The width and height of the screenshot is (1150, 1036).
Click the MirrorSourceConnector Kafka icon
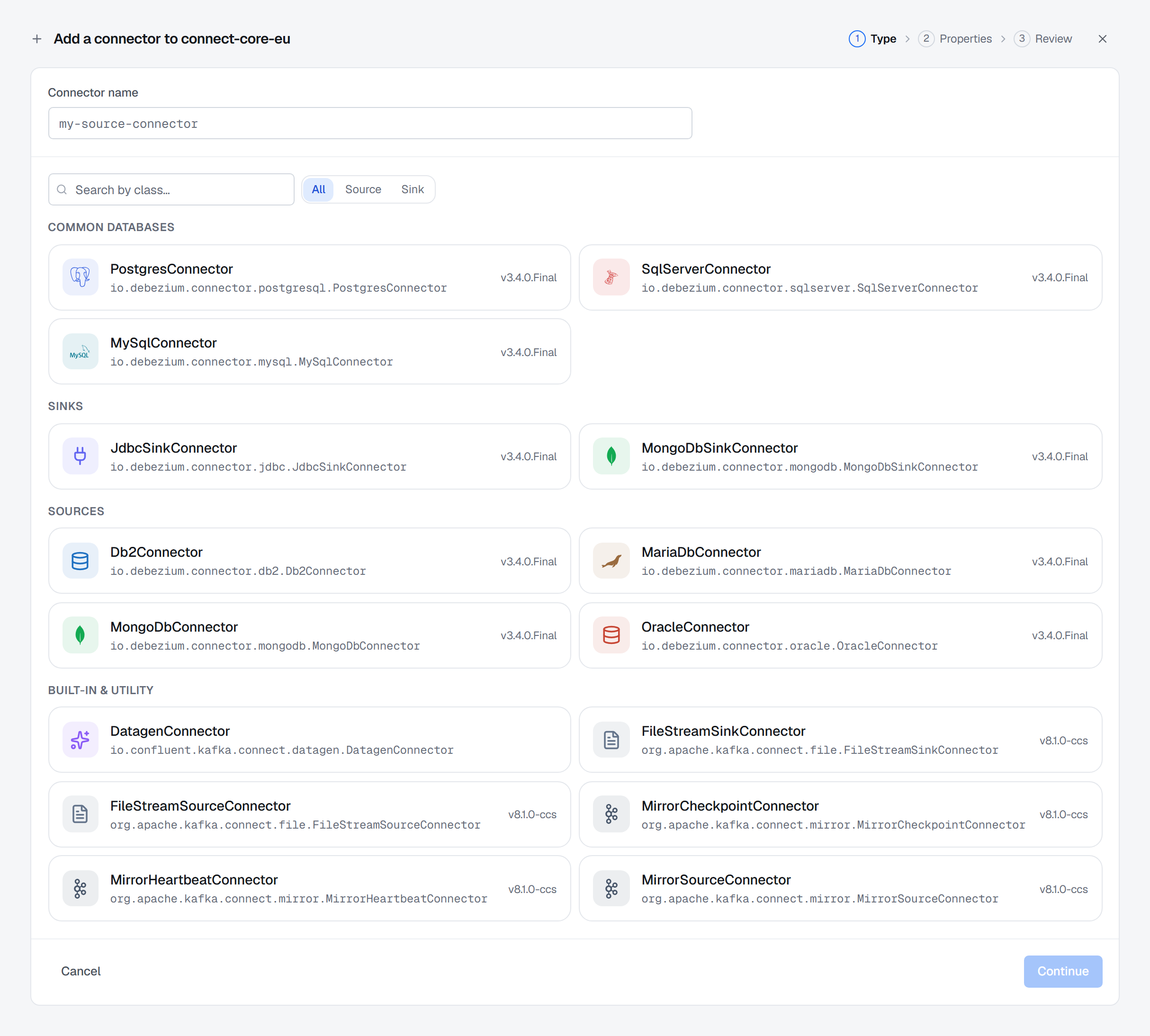(611, 889)
